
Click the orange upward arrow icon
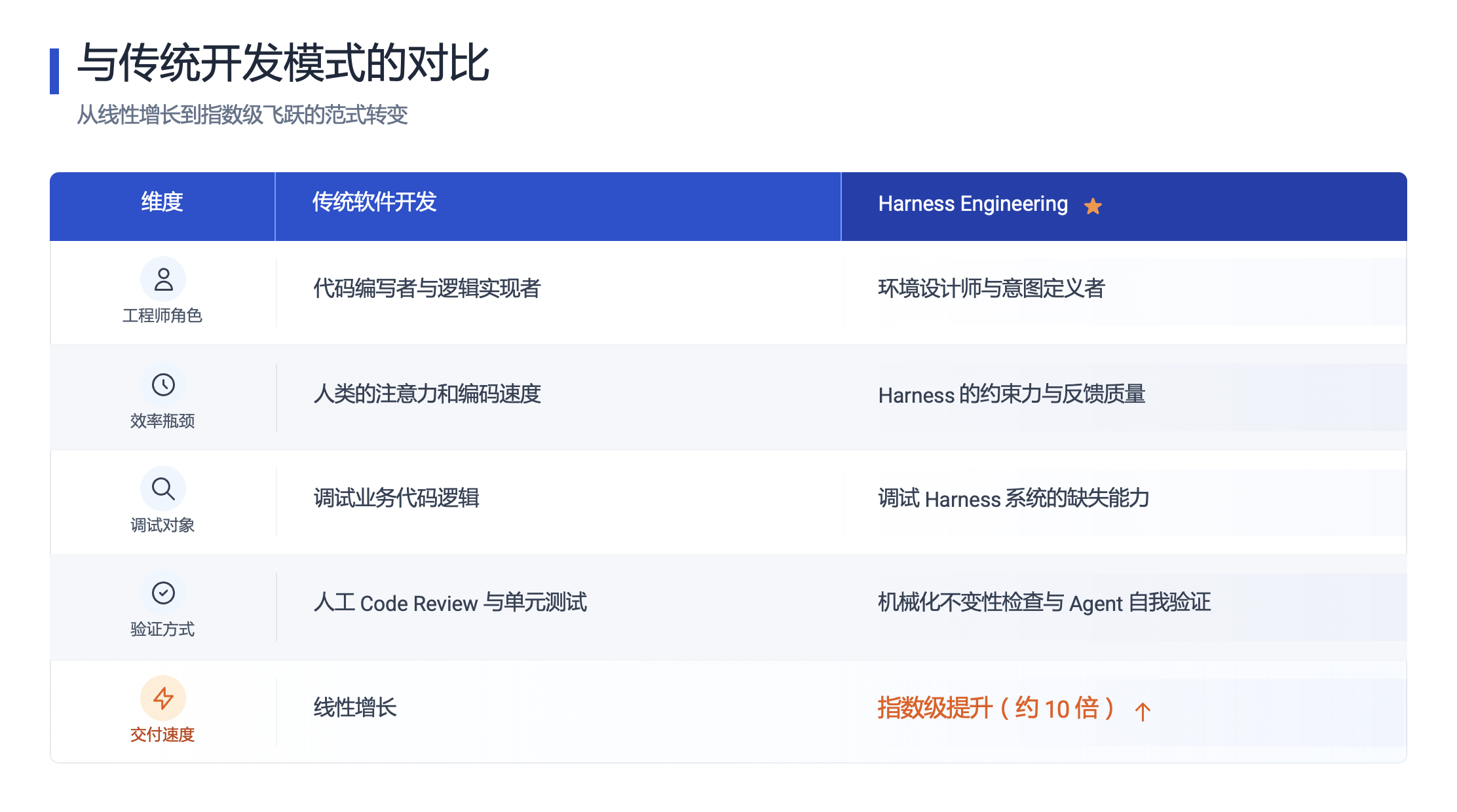[x=1143, y=711]
